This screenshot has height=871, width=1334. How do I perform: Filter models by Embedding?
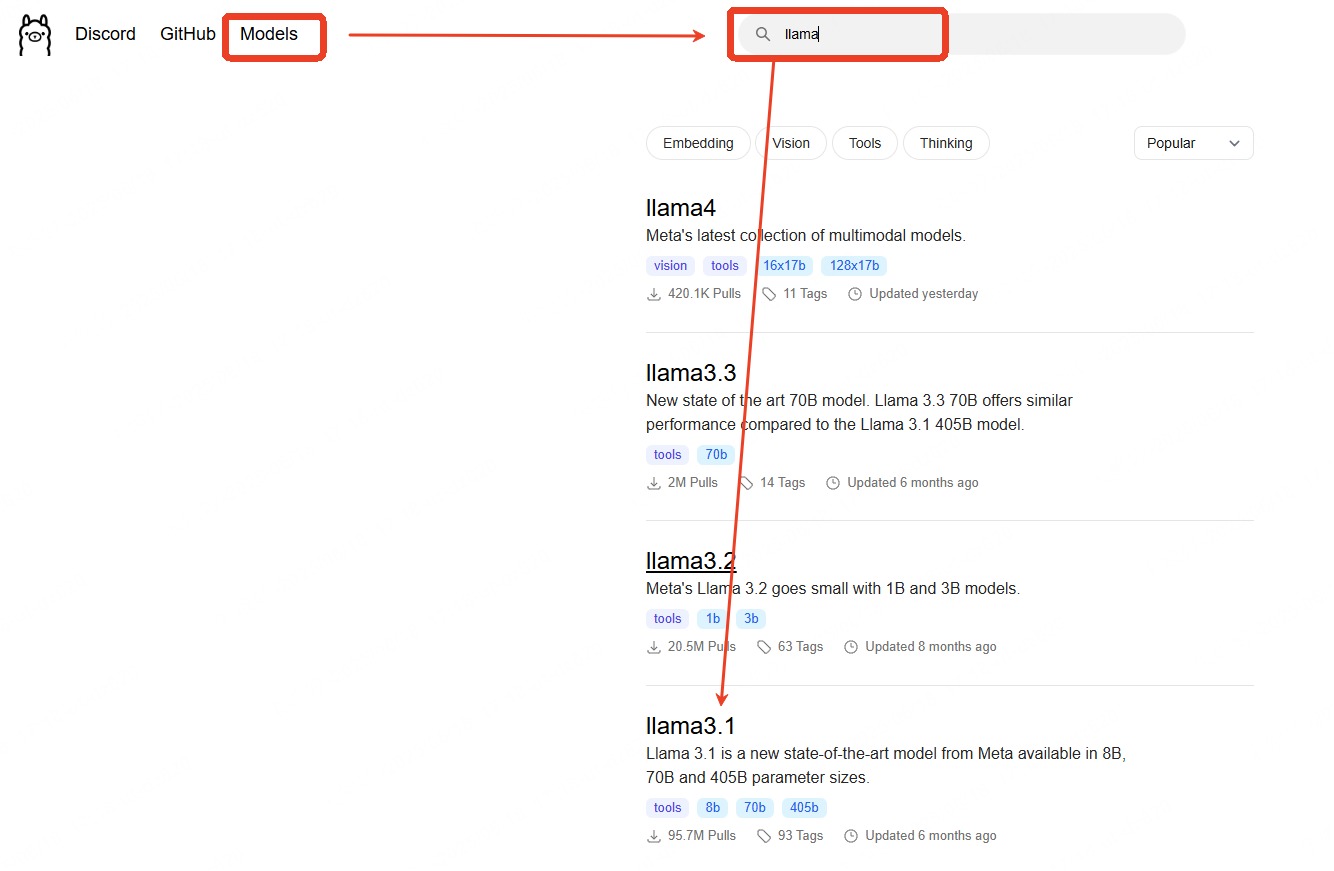tap(698, 143)
